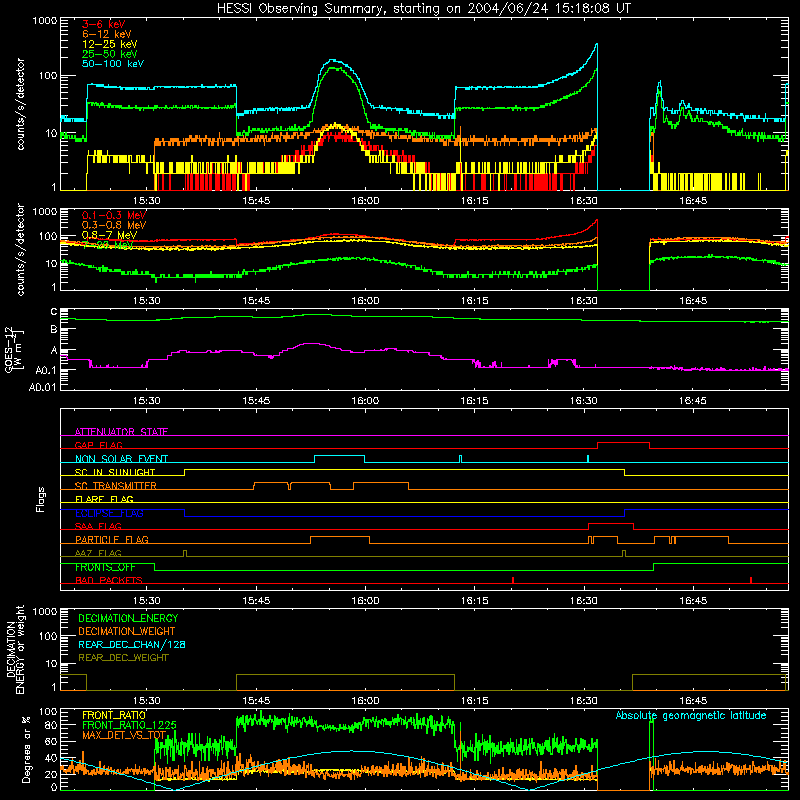Click the 16:45 time tick below the decimation panel
The width and height of the screenshot is (800, 800).
coord(693,701)
